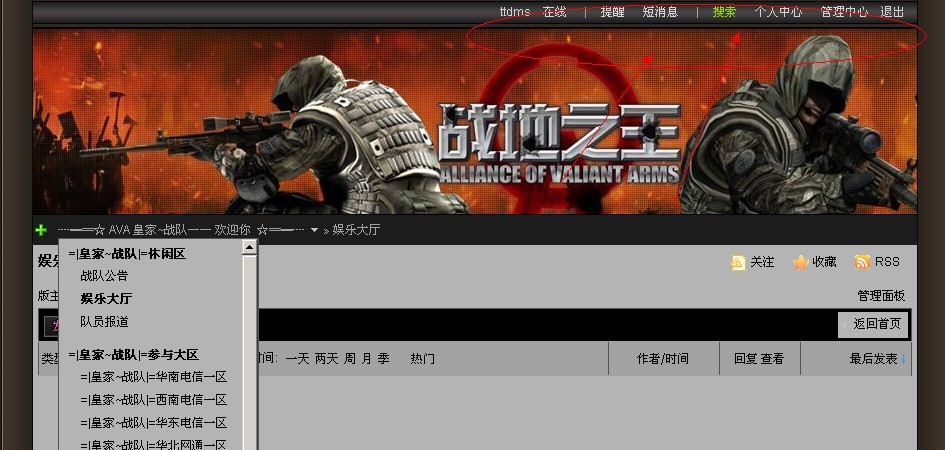The image size is (945, 450).
Task: Open 提醒 notifications in top bar
Action: [x=612, y=11]
